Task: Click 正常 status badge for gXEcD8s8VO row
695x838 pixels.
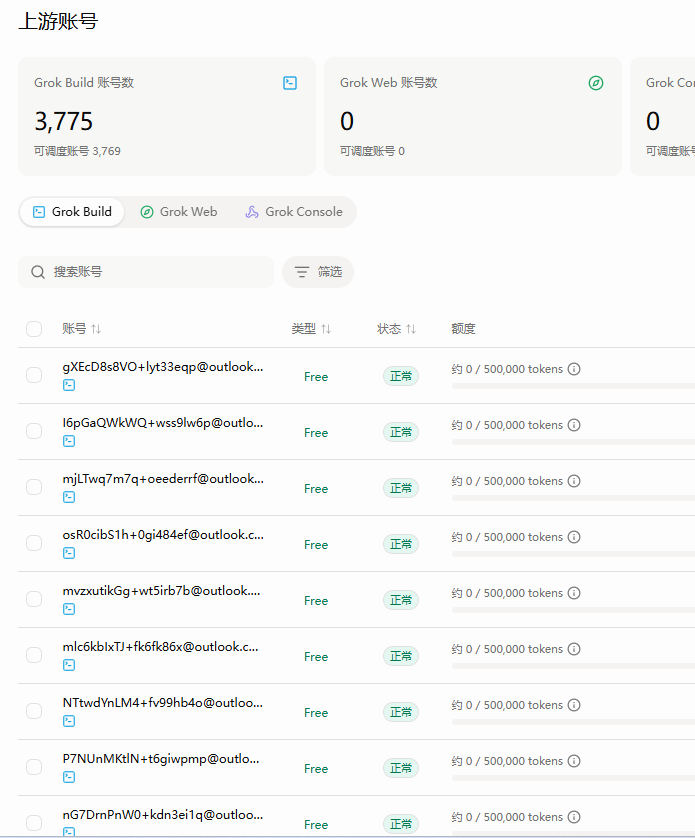Action: click(x=401, y=376)
